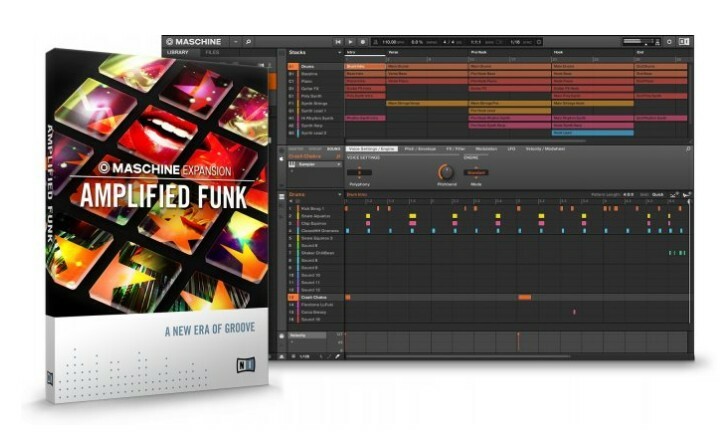Click the Pattern Length value
724x443 pixels.
coord(628,195)
